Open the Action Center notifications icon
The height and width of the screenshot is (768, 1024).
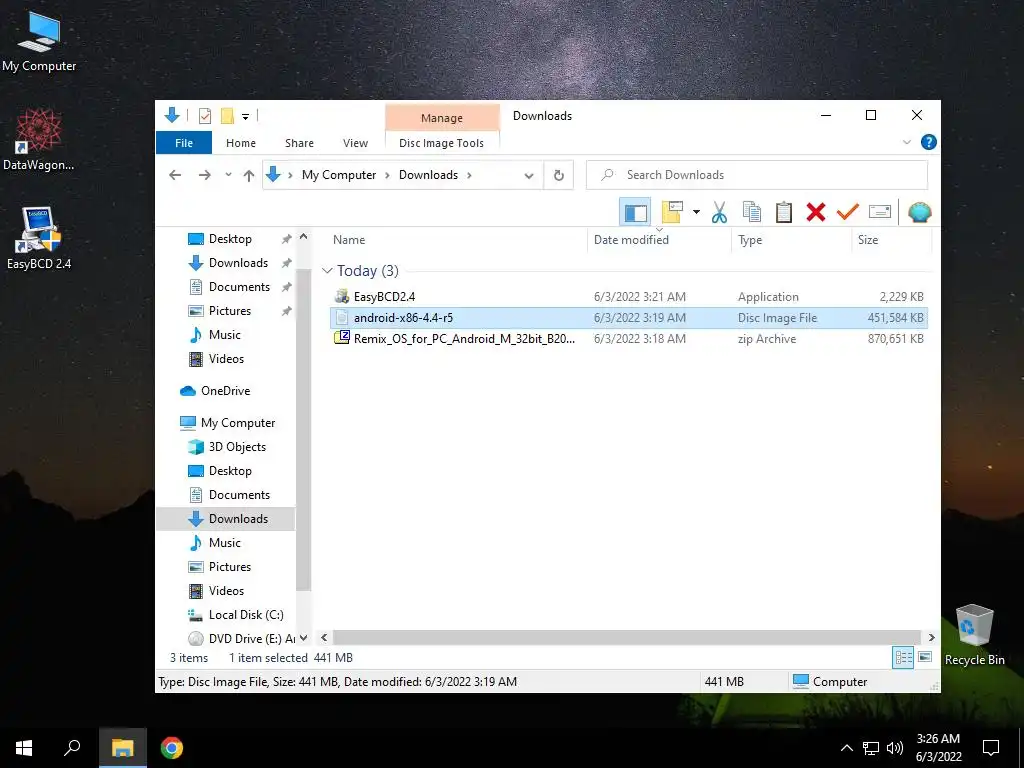pyautogui.click(x=991, y=748)
